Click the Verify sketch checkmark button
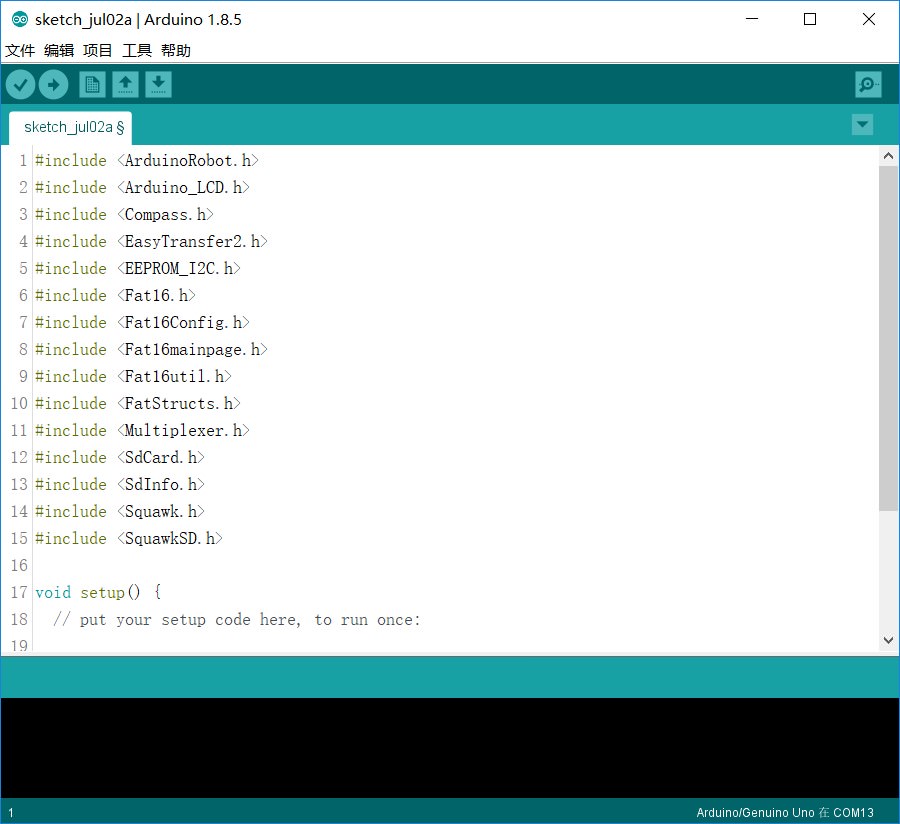 point(20,85)
